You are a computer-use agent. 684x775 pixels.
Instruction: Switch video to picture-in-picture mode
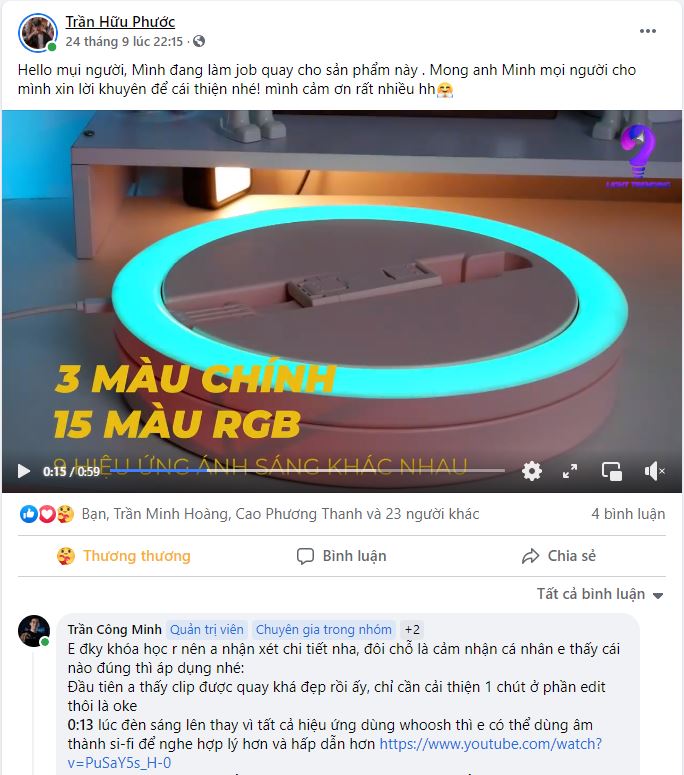click(611, 471)
